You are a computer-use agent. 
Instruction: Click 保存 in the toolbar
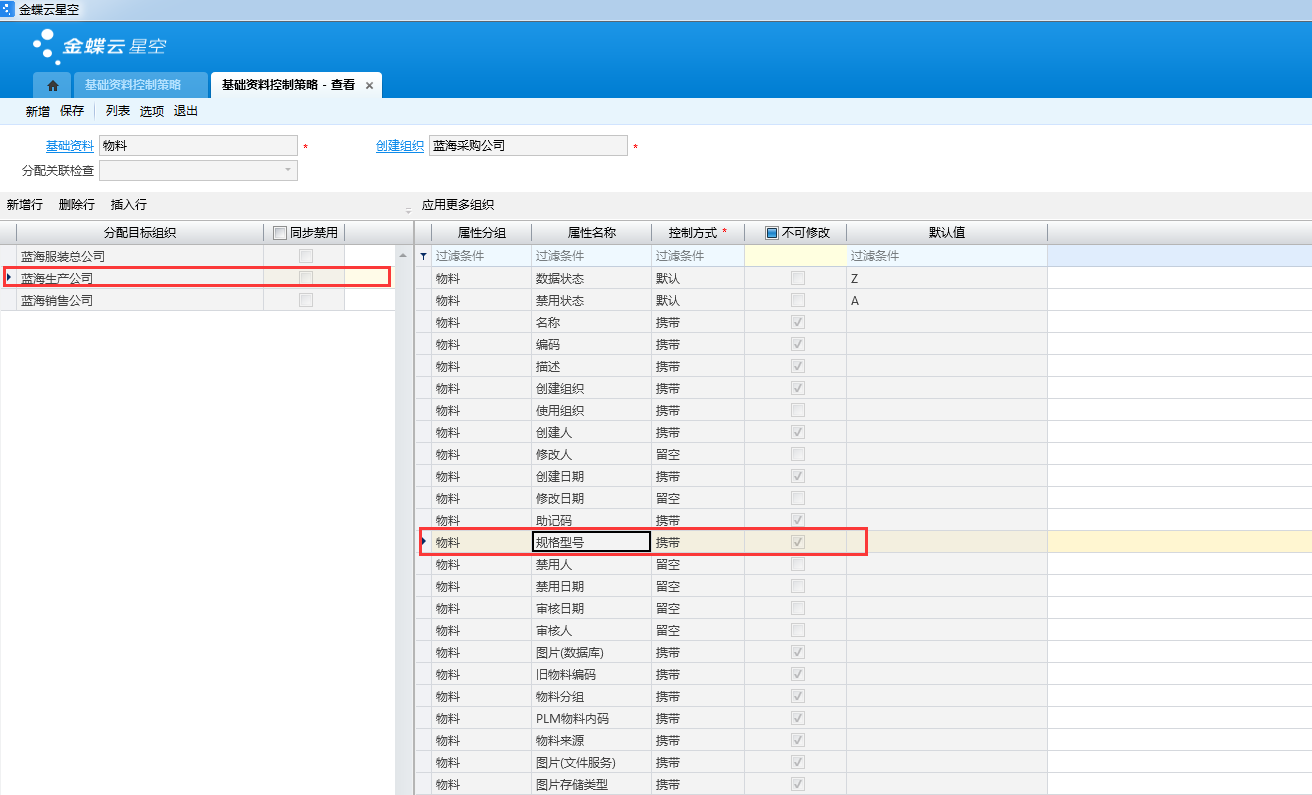(72, 111)
